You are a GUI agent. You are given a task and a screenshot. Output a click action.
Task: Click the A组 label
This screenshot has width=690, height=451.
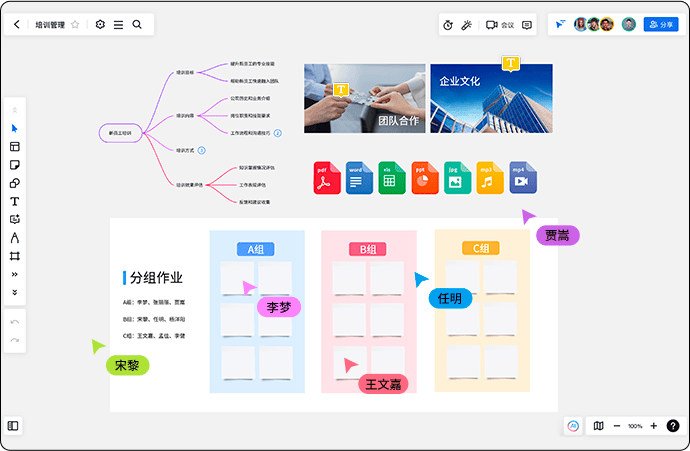(256, 249)
